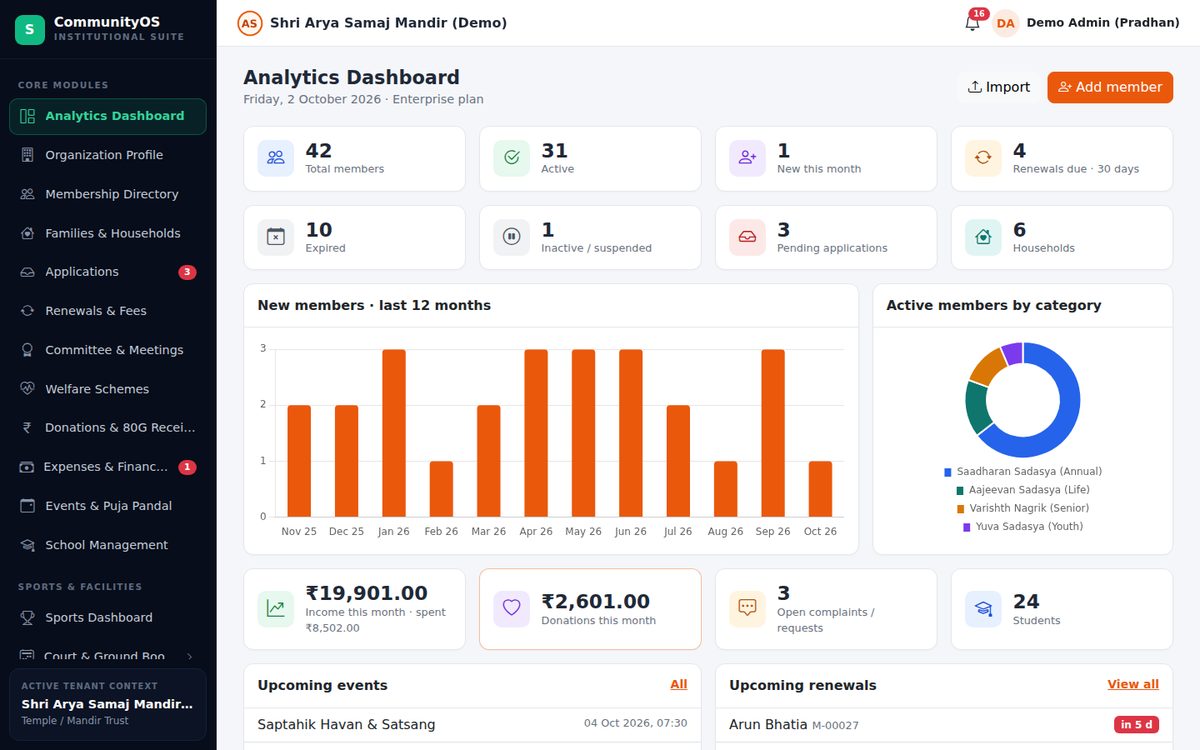Click the 'New members · last 12 months' heading
The width and height of the screenshot is (1200, 750).
coord(374,306)
